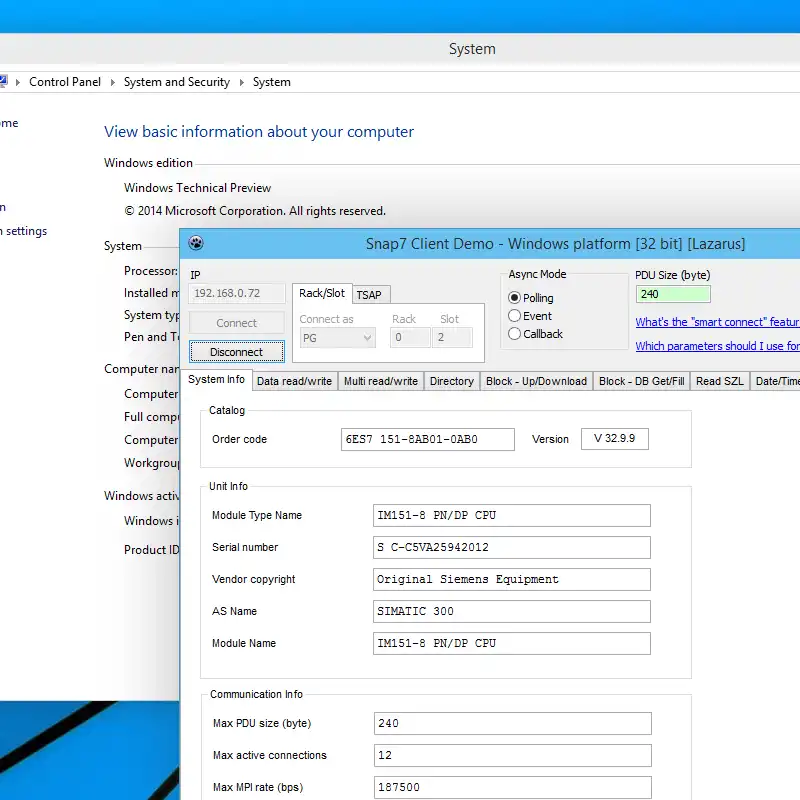The width and height of the screenshot is (800, 800).
Task: Switch to the Rack/Slot tab
Action: click(322, 293)
